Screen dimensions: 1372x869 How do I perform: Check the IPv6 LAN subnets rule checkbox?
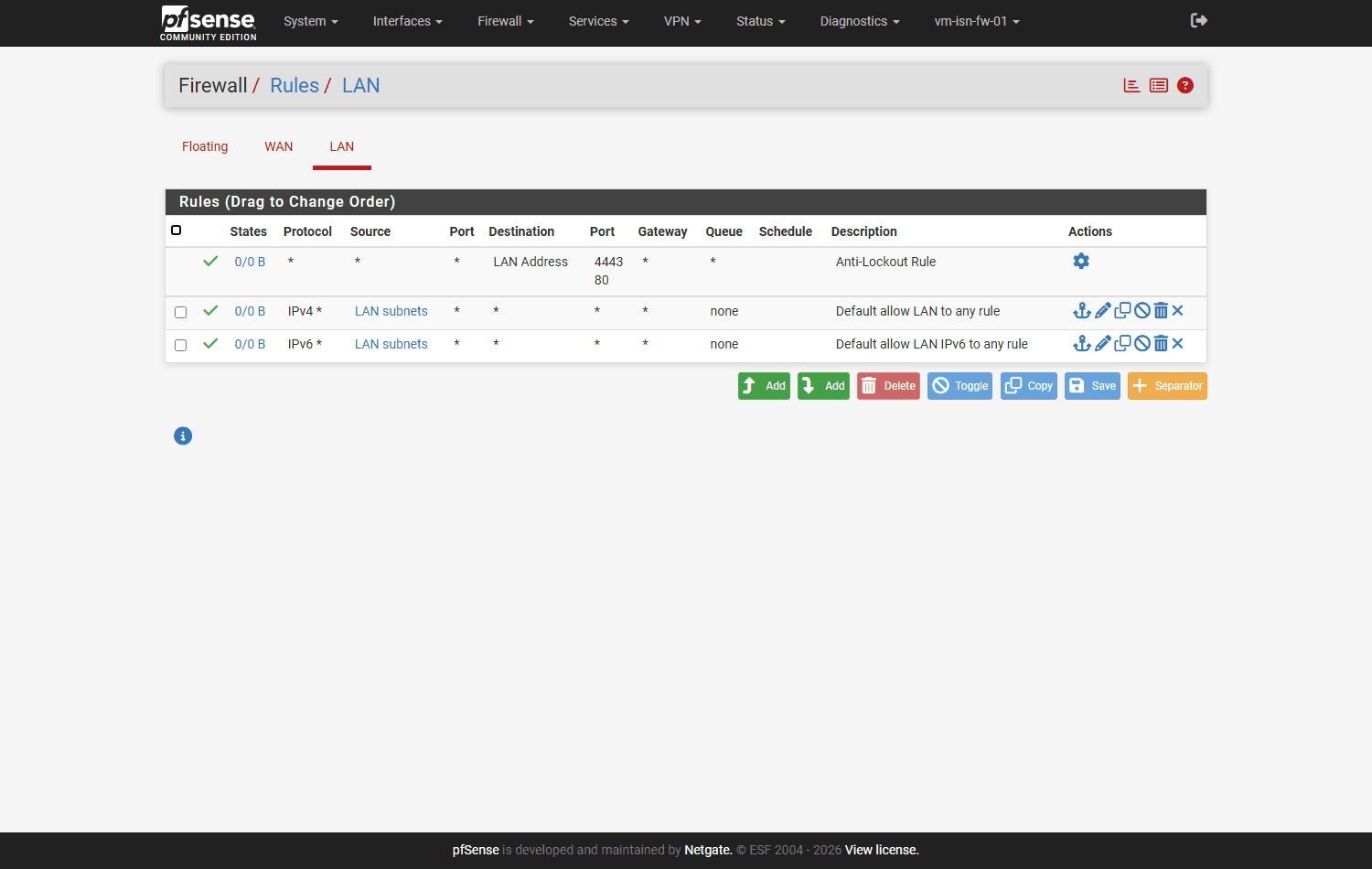(181, 345)
